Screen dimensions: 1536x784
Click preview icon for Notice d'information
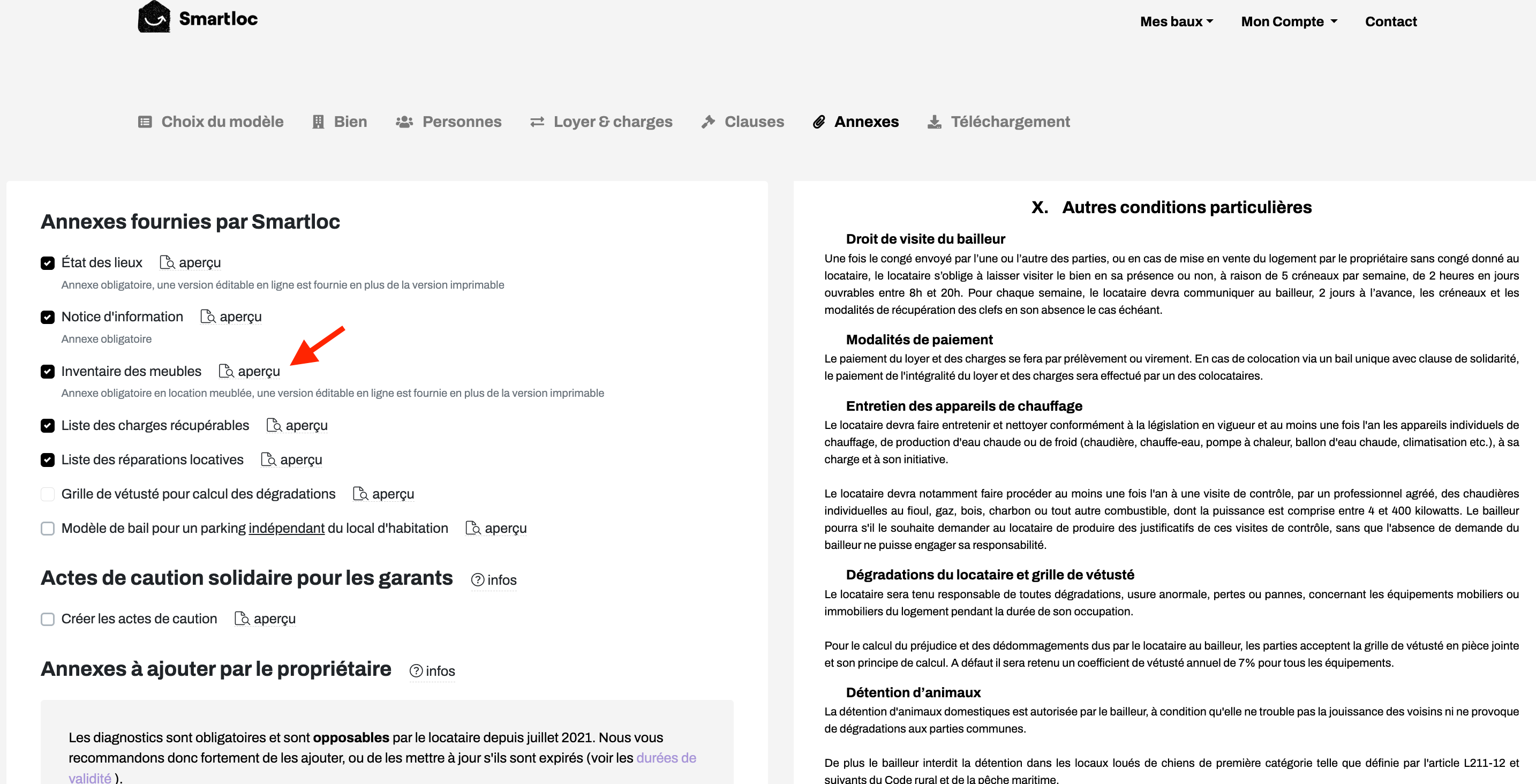[208, 317]
